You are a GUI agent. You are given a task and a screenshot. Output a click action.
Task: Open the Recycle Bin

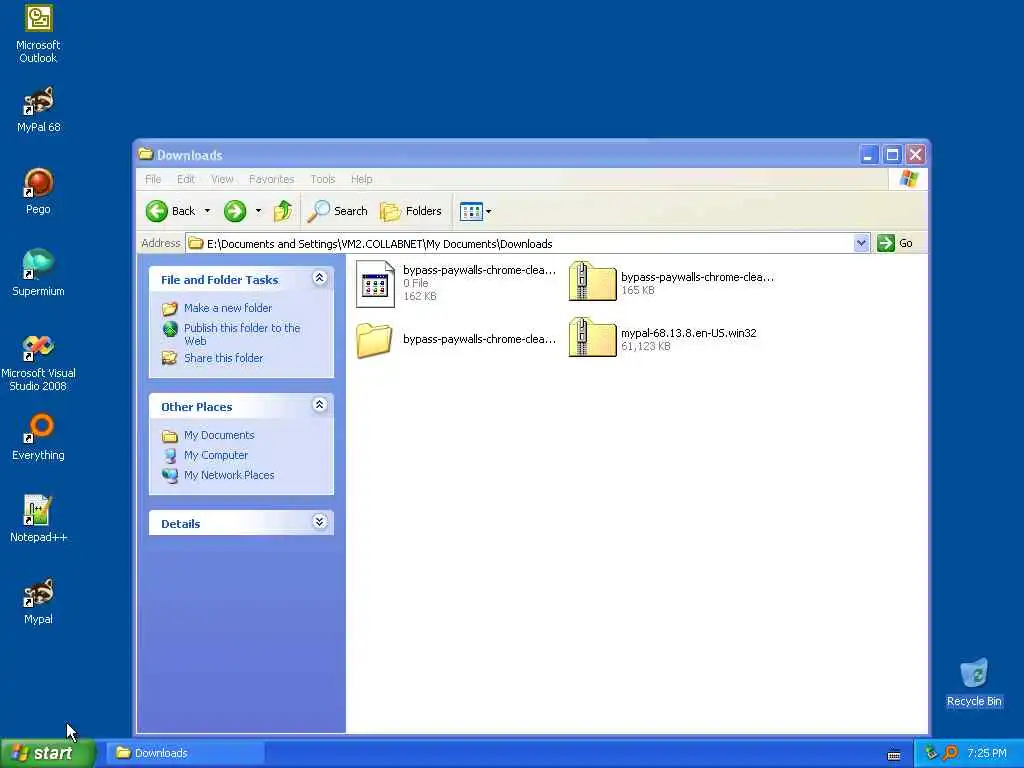pyautogui.click(x=974, y=682)
